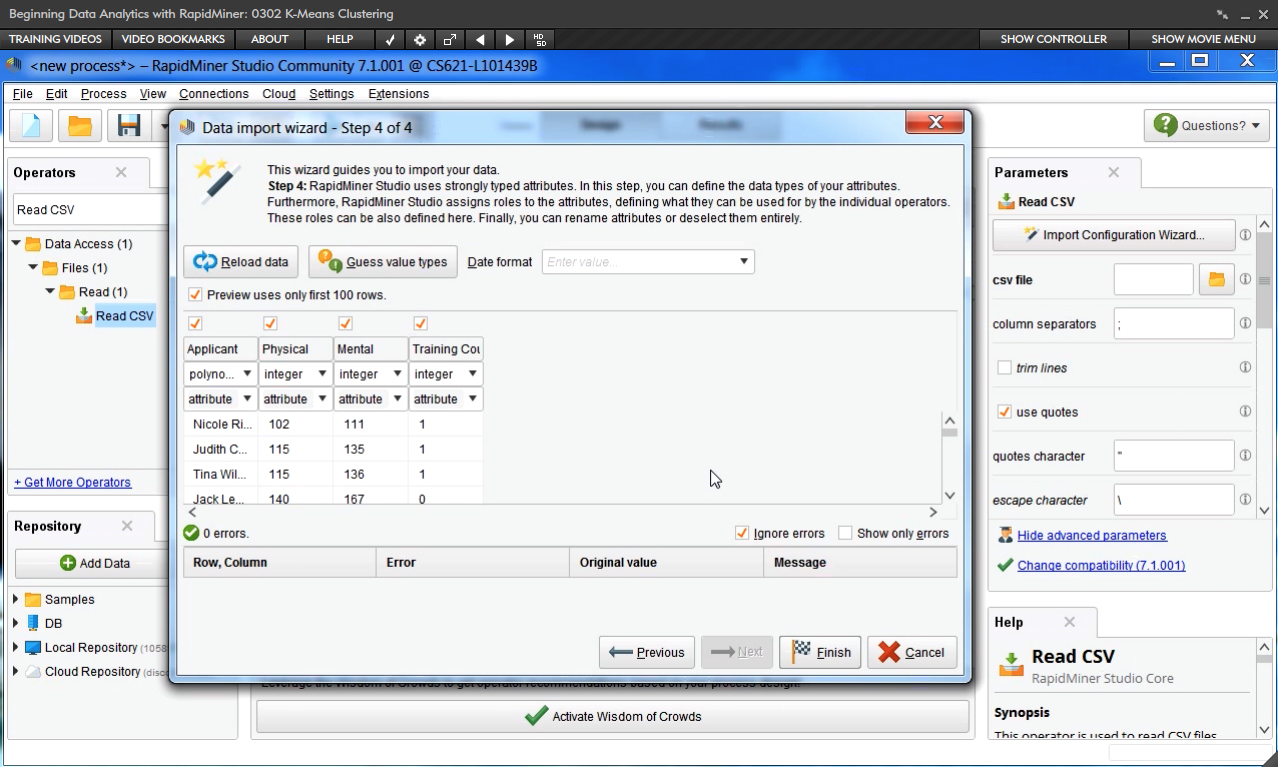
Task: Enable Show only errors checkbox
Action: click(845, 533)
